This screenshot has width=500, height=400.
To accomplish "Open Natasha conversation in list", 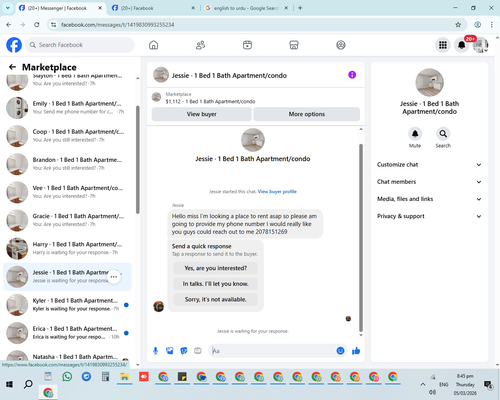I will tap(68, 355).
